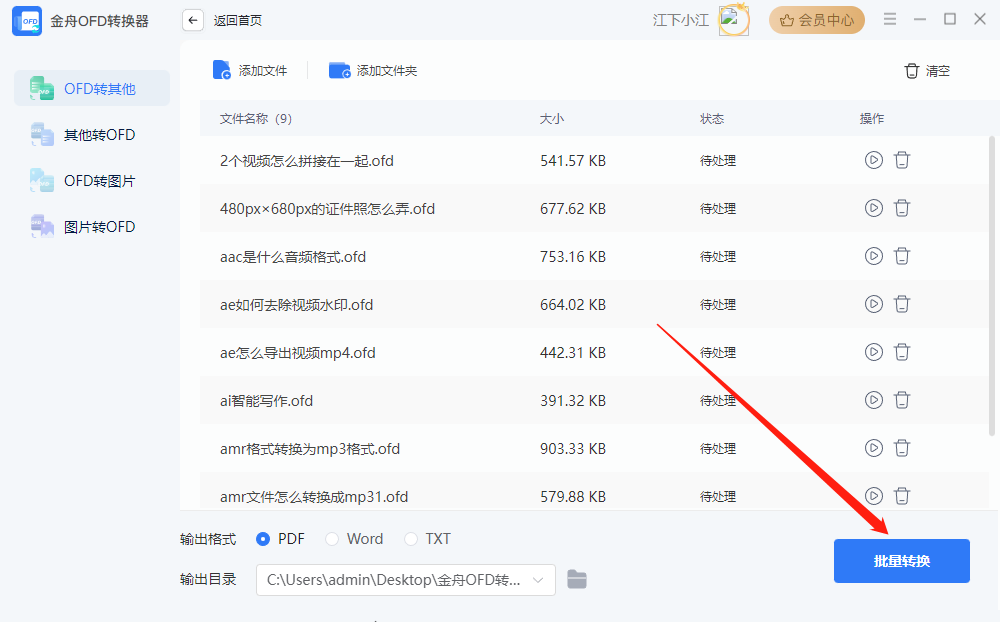Click the 清空 trash icon to clear list

click(x=911, y=70)
